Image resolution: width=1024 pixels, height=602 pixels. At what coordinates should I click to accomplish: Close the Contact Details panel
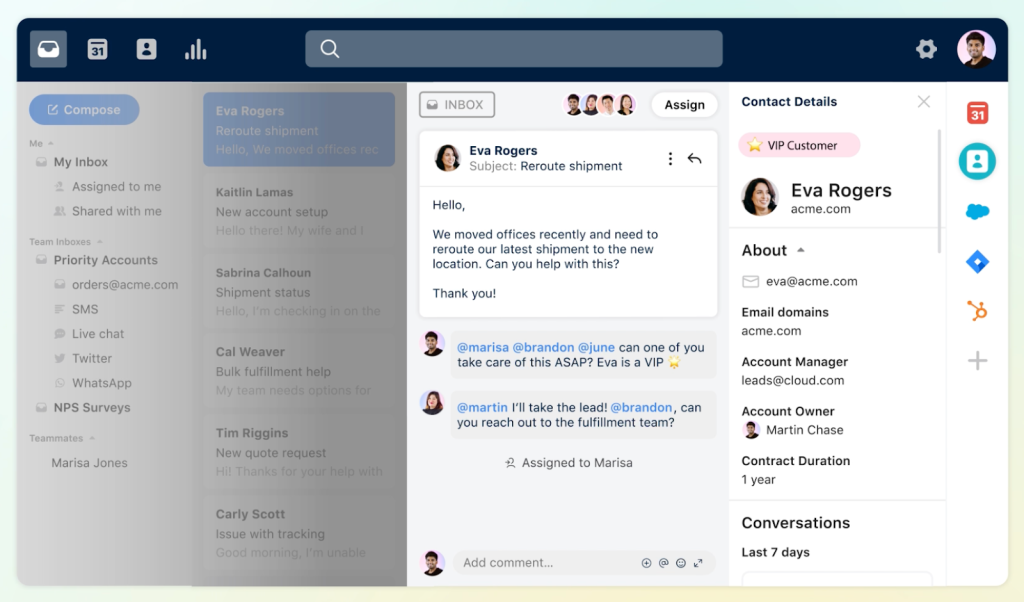point(923,102)
